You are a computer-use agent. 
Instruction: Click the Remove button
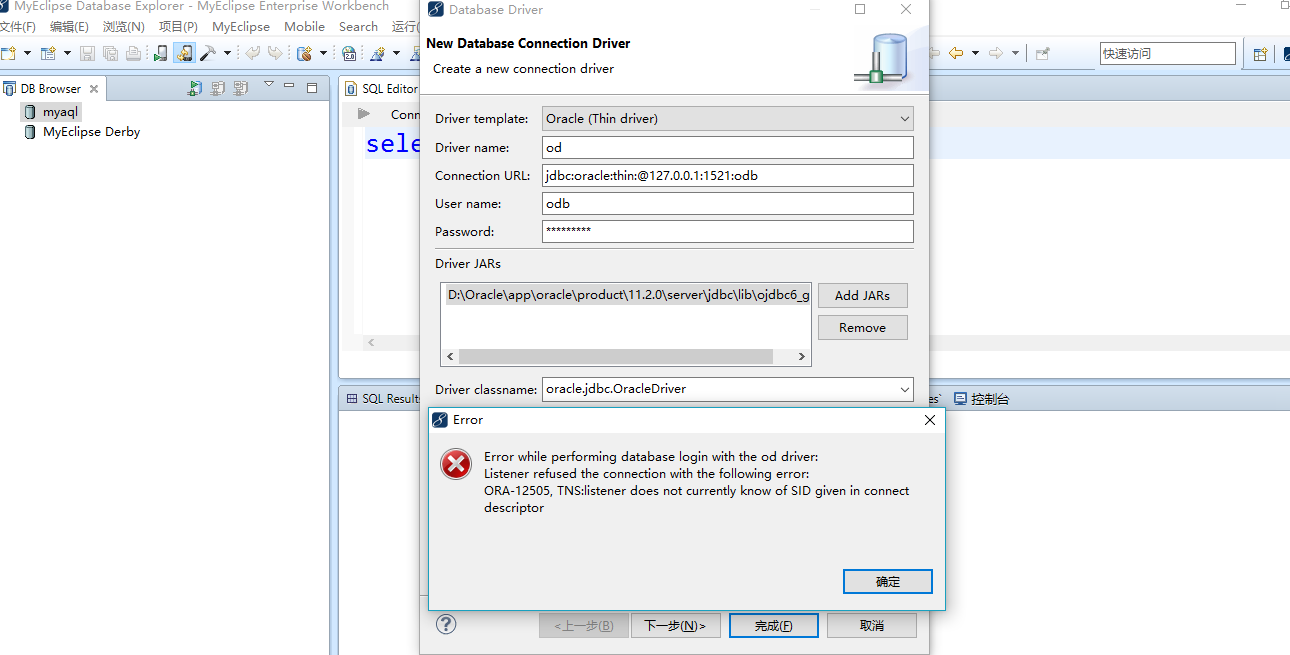(862, 327)
